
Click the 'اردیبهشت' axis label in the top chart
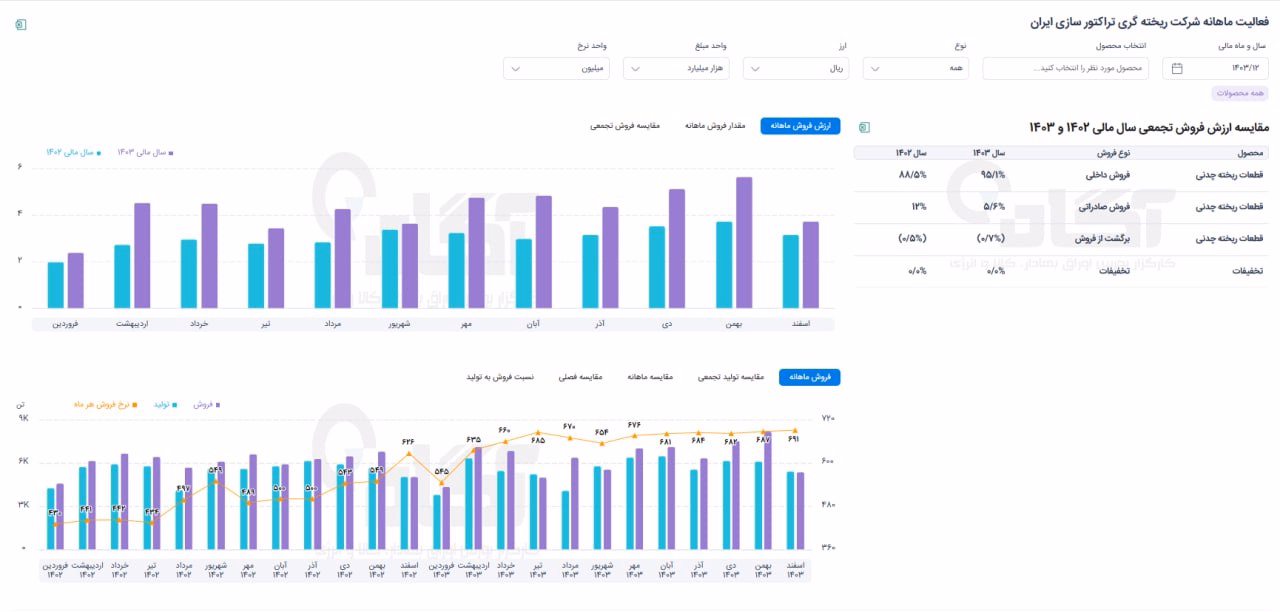(132, 324)
